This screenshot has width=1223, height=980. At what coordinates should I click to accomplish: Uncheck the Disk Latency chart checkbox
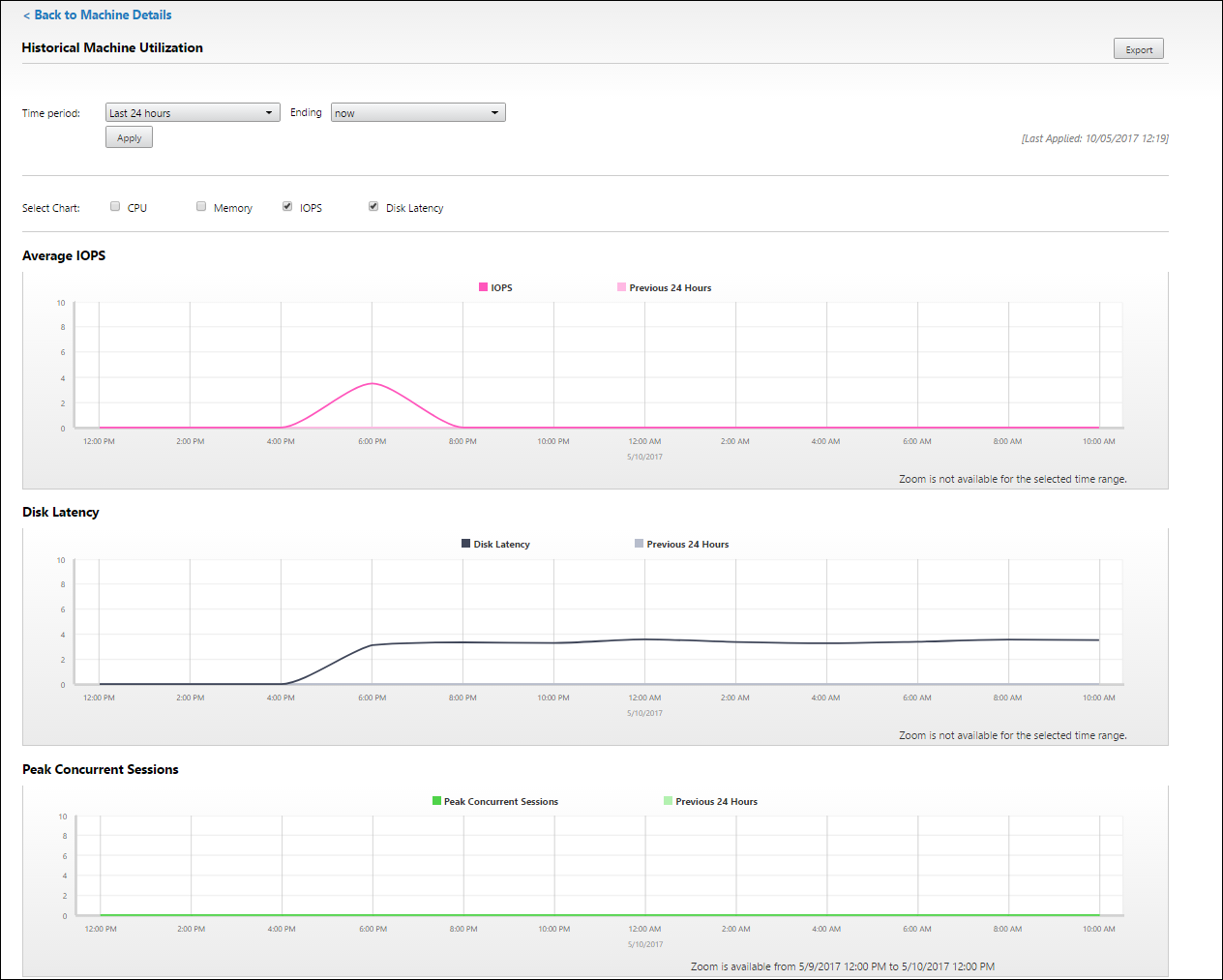coord(373,206)
